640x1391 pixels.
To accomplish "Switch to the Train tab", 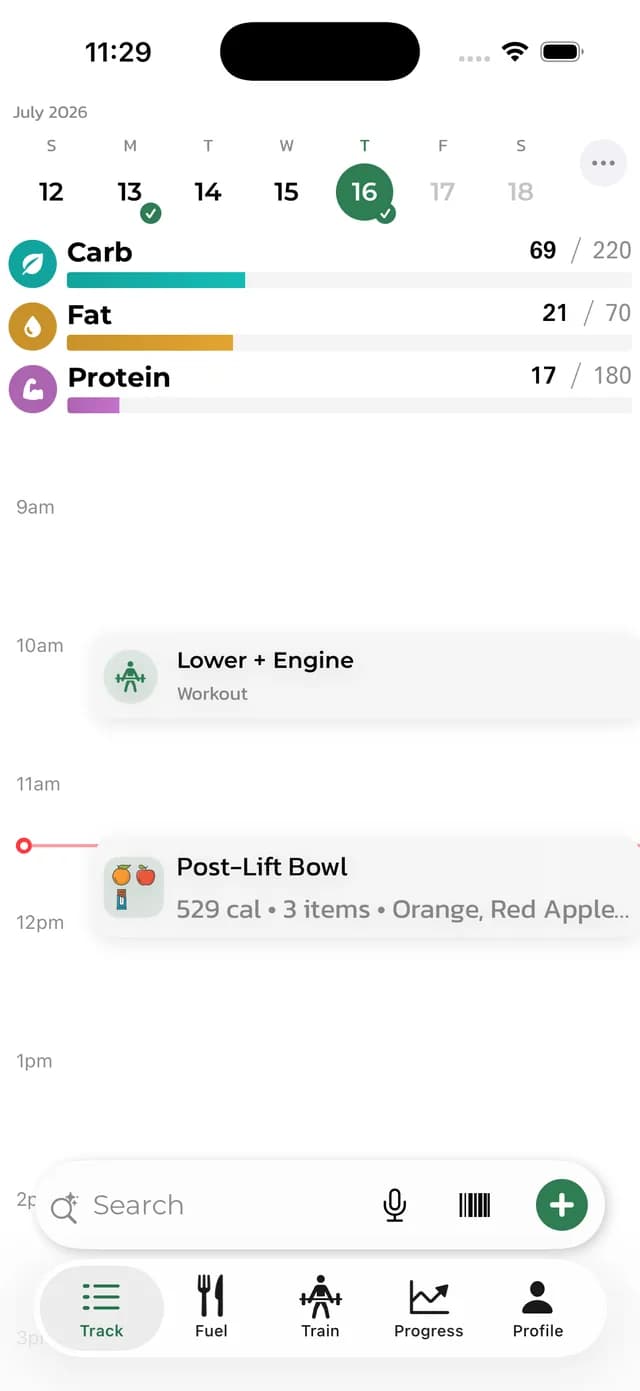I will [x=320, y=1307].
